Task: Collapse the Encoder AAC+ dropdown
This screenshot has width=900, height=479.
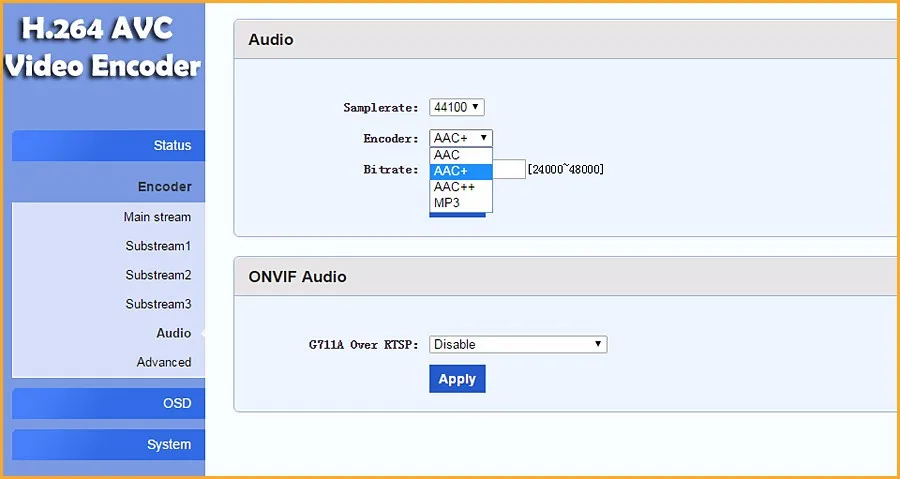Action: pyautogui.click(x=461, y=138)
